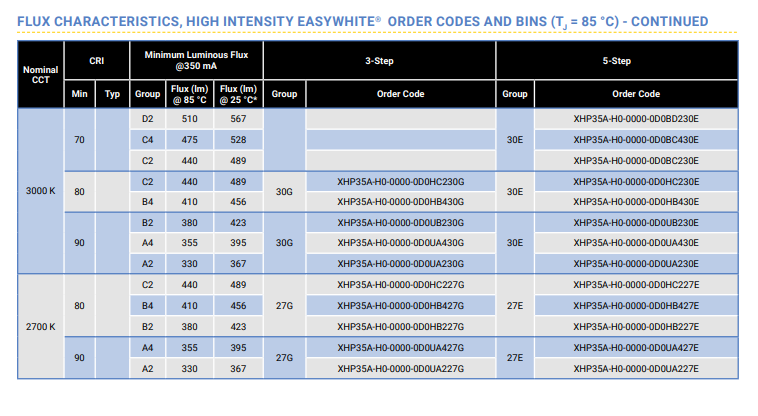The image size is (758, 416).
Task: Click the 30G group cell beside 0D0UA430G
Action: 284,243
